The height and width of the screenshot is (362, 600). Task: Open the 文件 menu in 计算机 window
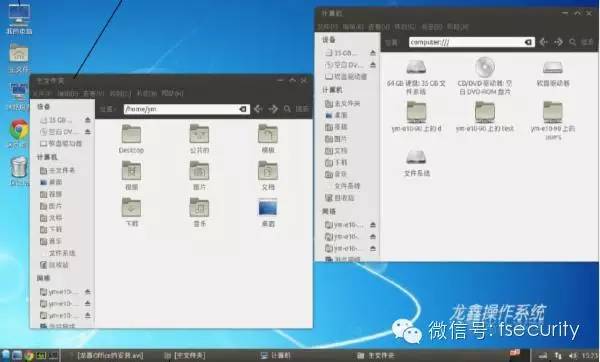[328, 27]
